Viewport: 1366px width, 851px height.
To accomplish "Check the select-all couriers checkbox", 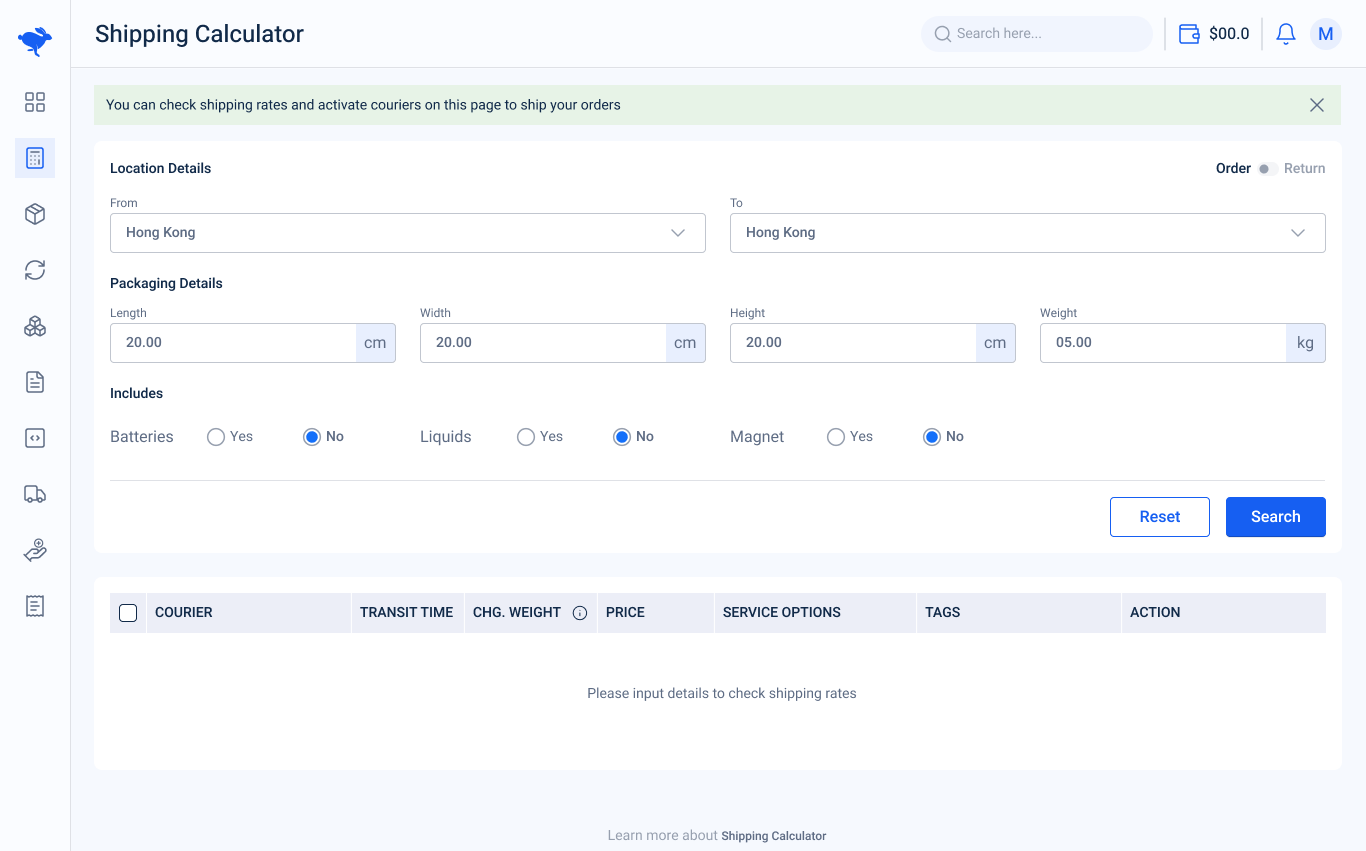I will click(x=128, y=613).
